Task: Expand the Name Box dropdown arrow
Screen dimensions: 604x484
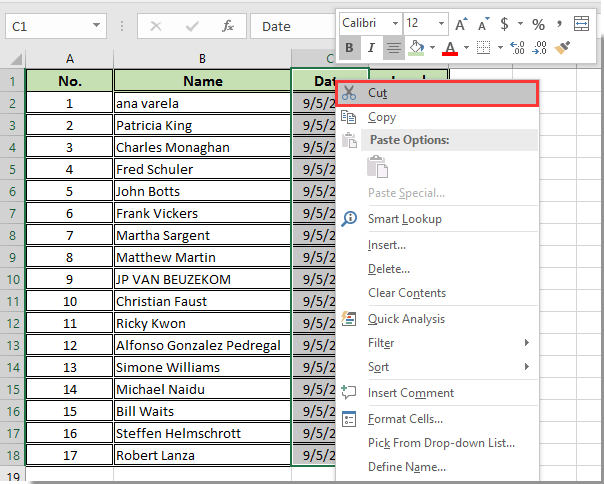Action: point(96,26)
